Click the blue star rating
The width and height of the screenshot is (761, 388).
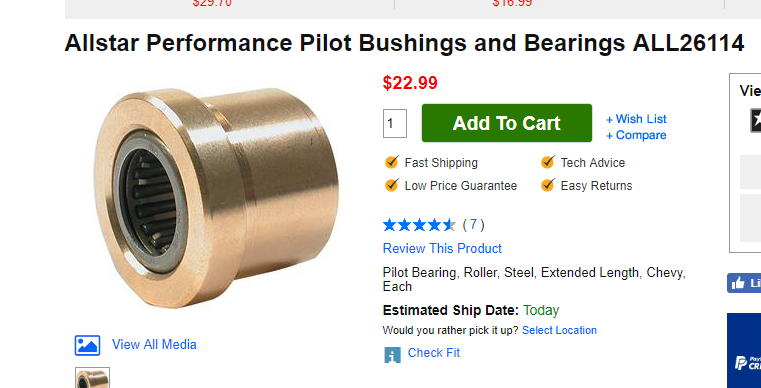pos(419,225)
